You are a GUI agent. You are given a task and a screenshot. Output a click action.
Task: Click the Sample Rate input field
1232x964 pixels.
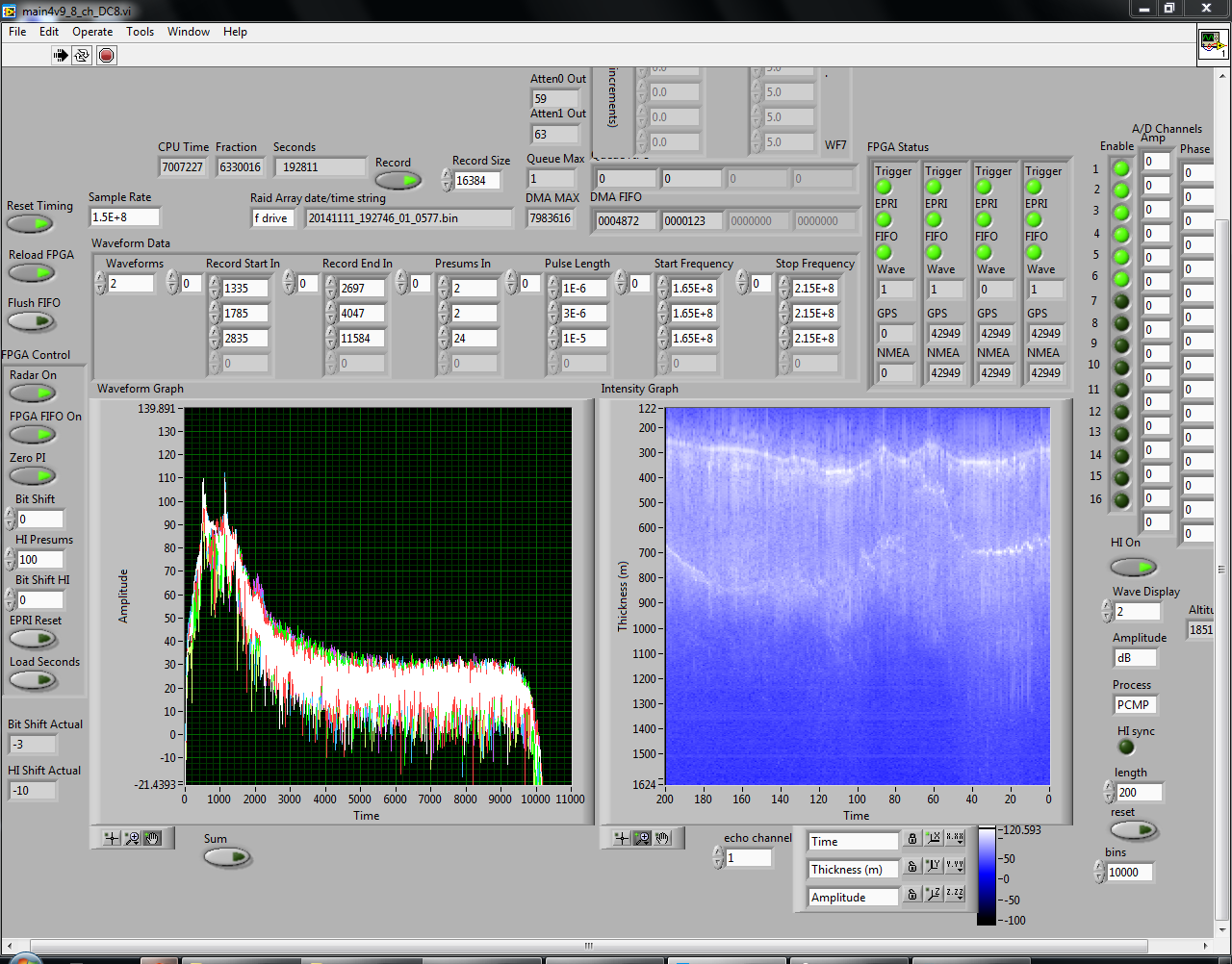tap(124, 217)
